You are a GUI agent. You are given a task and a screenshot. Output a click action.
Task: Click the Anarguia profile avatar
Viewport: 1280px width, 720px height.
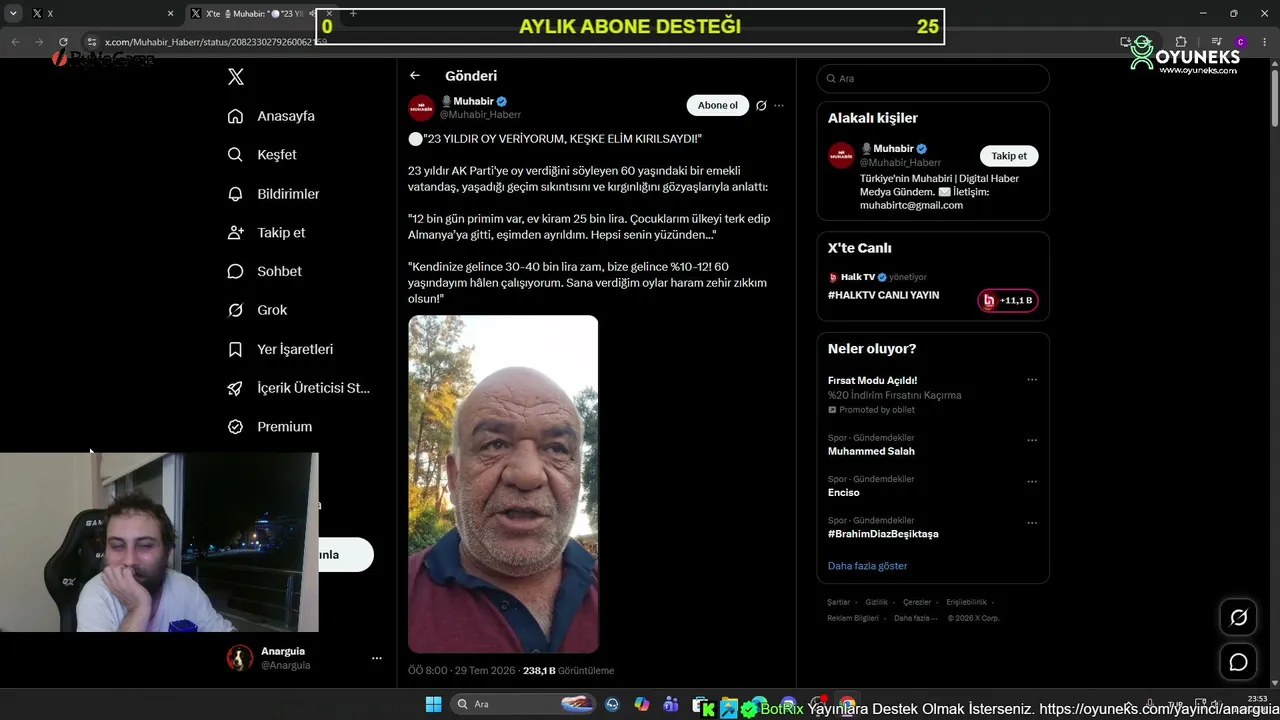click(240, 658)
